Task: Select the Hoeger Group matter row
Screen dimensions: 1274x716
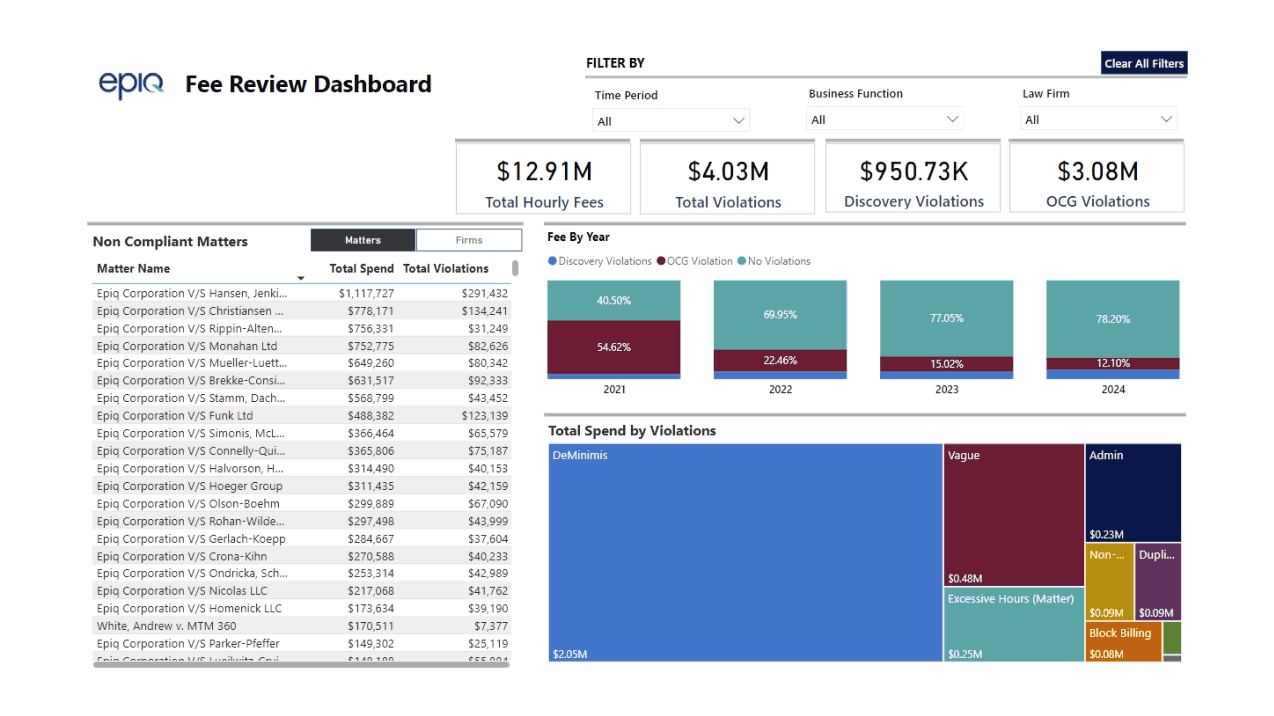Action: tap(301, 486)
